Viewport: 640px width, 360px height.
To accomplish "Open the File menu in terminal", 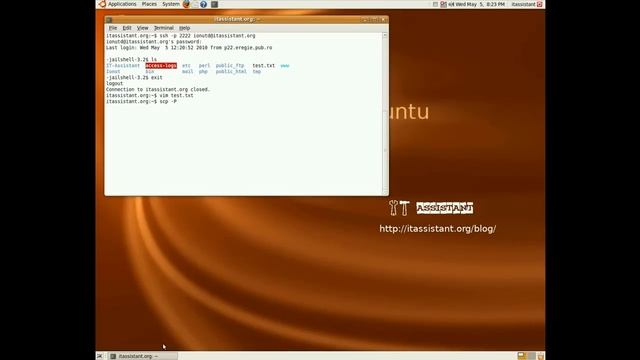I will (113, 28).
